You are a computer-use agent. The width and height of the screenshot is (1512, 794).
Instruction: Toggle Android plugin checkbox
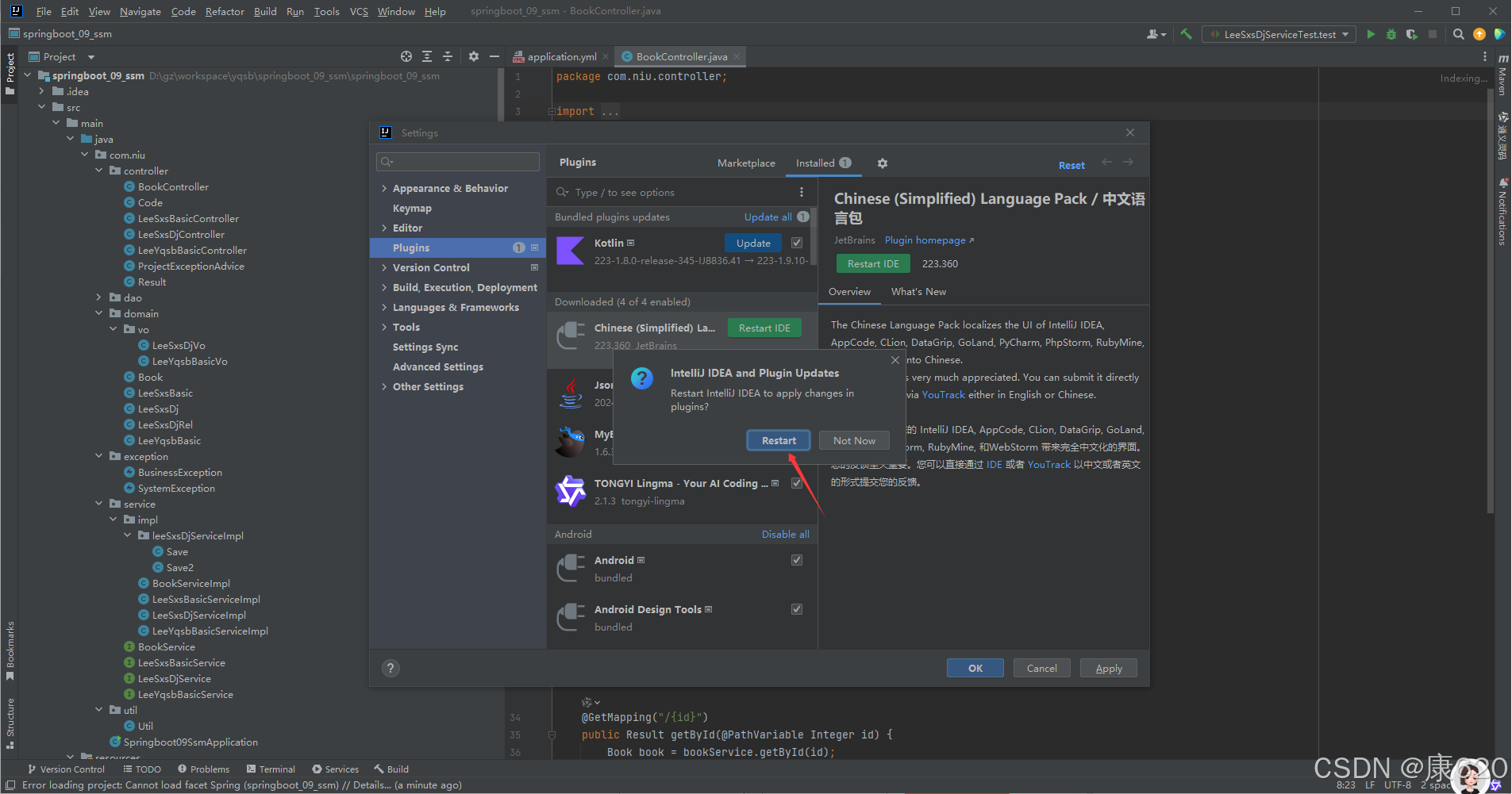pyautogui.click(x=797, y=560)
